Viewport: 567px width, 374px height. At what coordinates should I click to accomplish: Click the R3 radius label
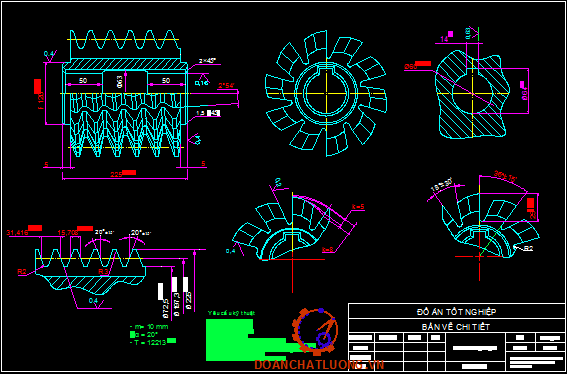[x=104, y=271]
